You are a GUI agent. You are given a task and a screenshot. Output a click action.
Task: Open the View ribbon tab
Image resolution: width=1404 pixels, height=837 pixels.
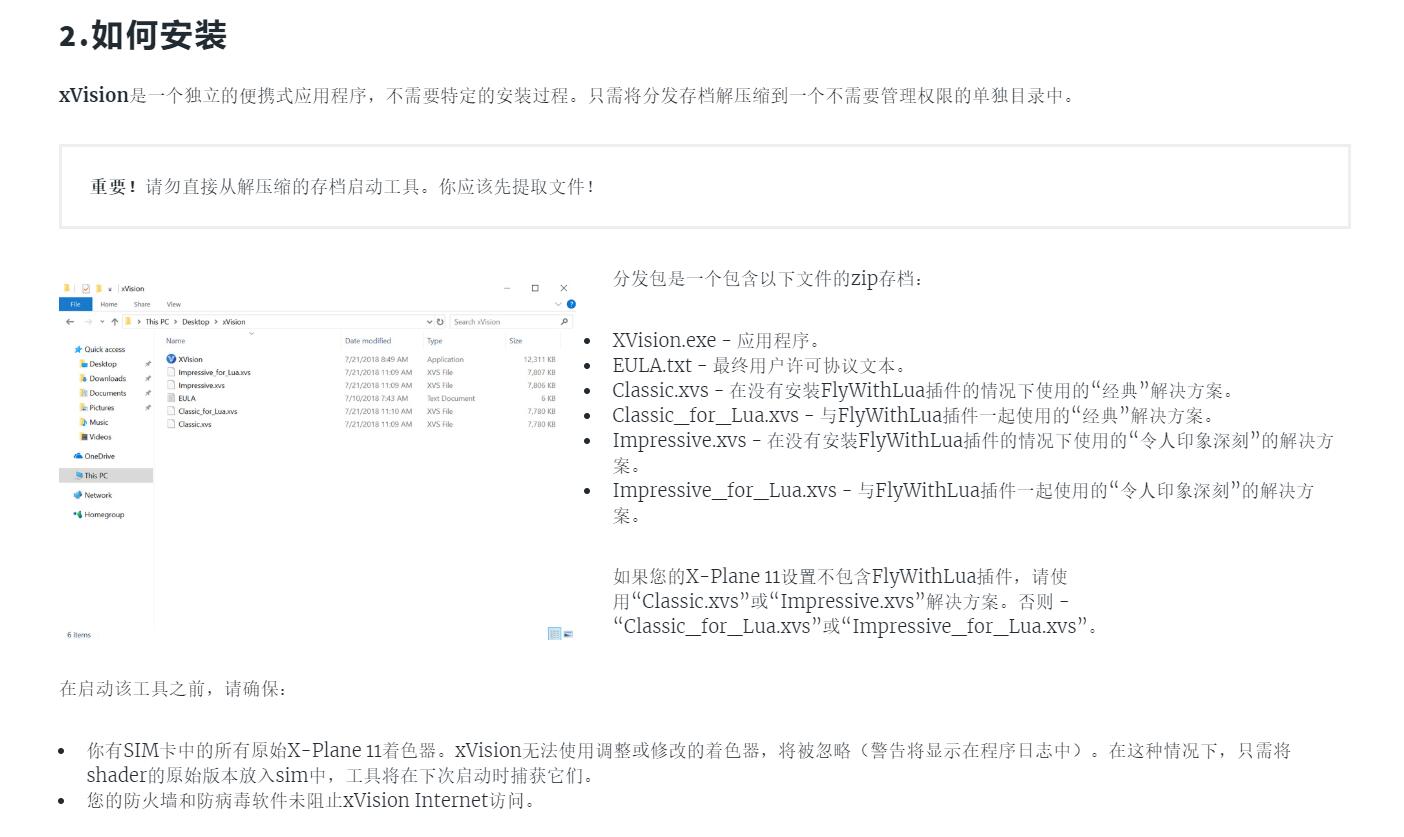174,304
